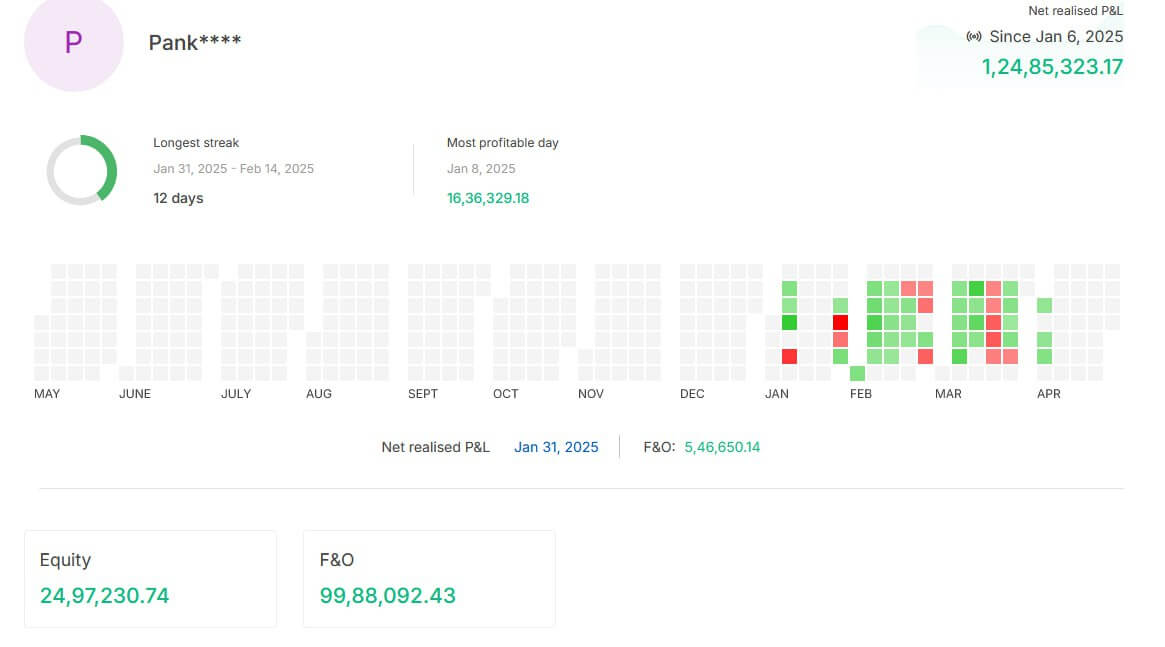Click profit amount 16,36,329.18
This screenshot has height=647, width=1165.
487,198
